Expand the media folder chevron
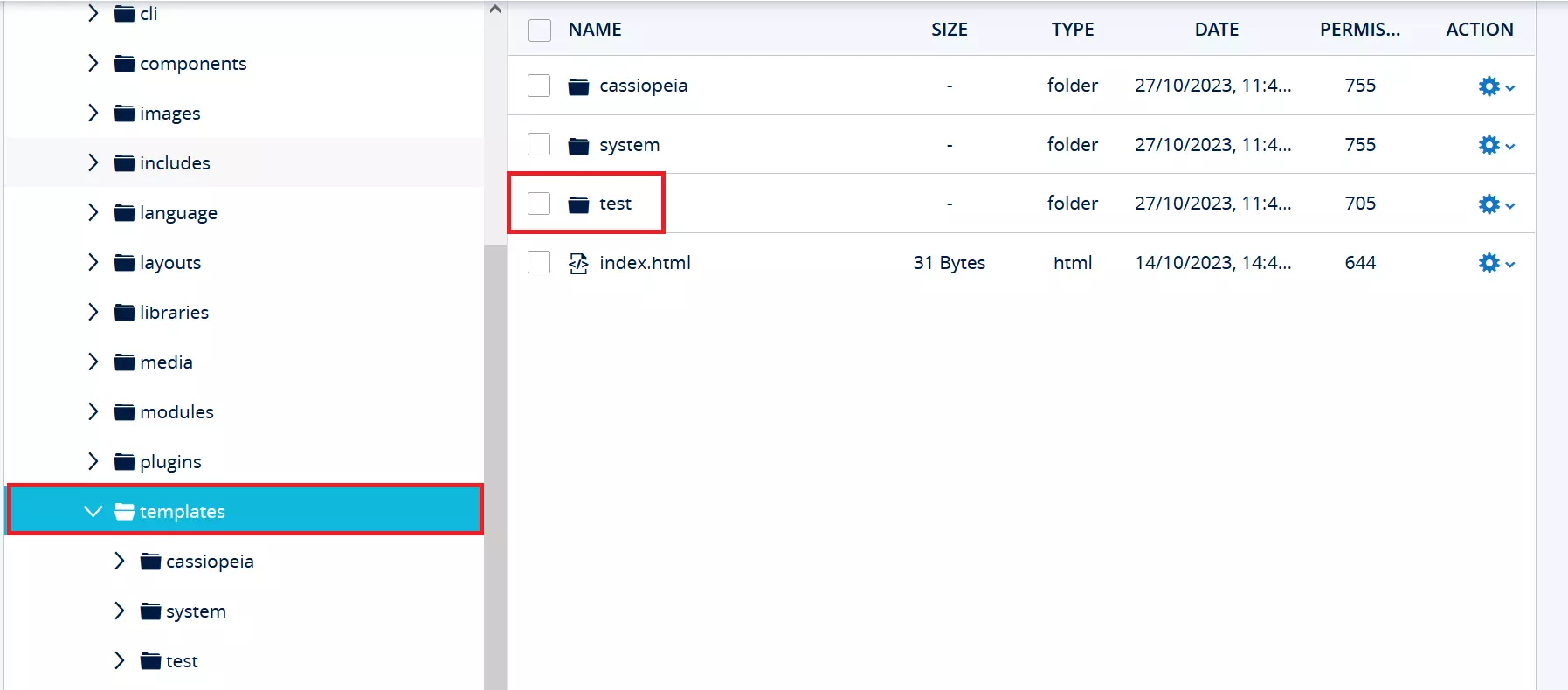Image resolution: width=1568 pixels, height=690 pixels. tap(93, 362)
